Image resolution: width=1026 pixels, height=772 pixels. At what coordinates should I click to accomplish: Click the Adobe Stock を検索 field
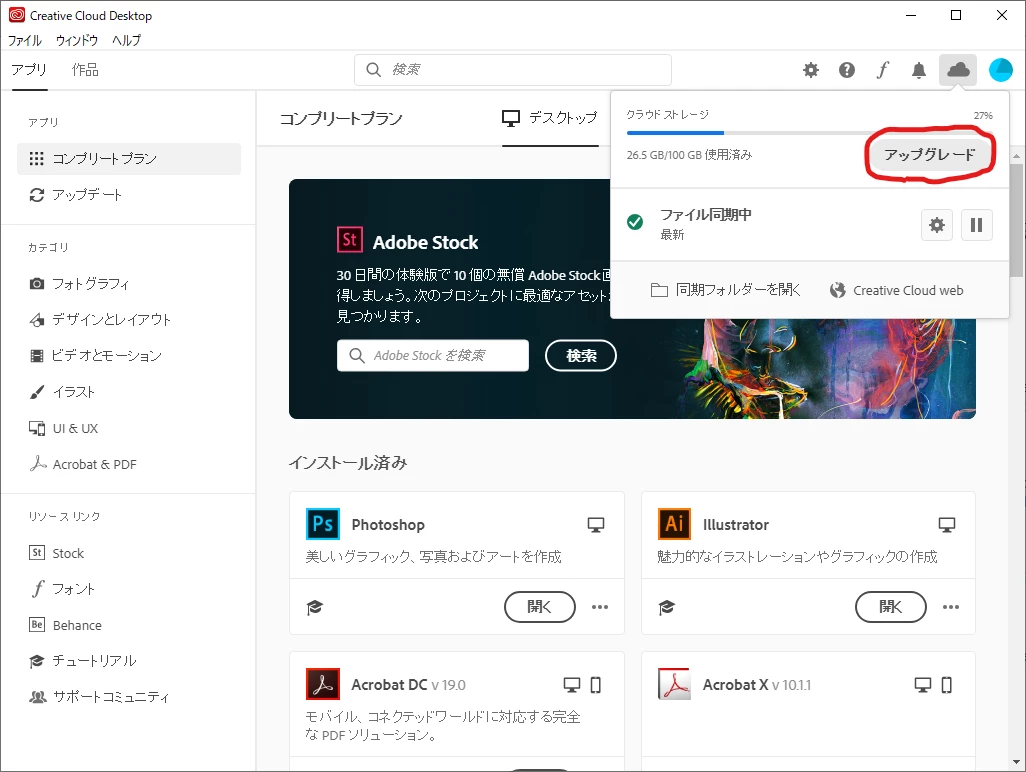(x=433, y=355)
